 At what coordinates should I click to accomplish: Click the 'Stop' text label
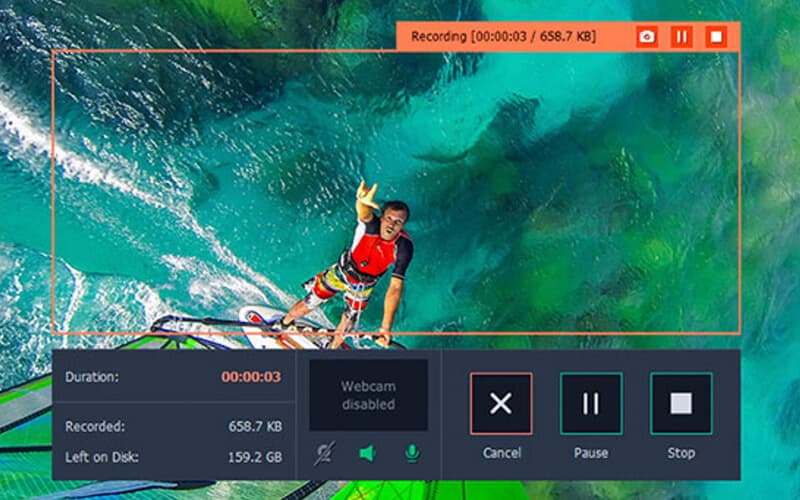tap(681, 453)
